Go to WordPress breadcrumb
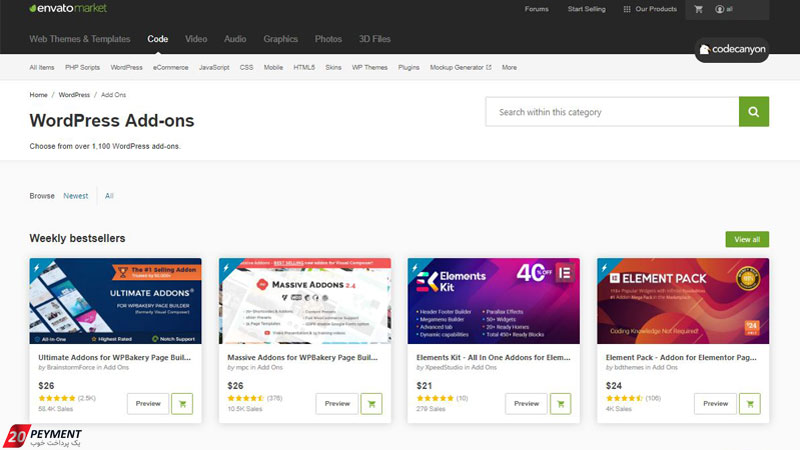800x450 pixels. 74,95
